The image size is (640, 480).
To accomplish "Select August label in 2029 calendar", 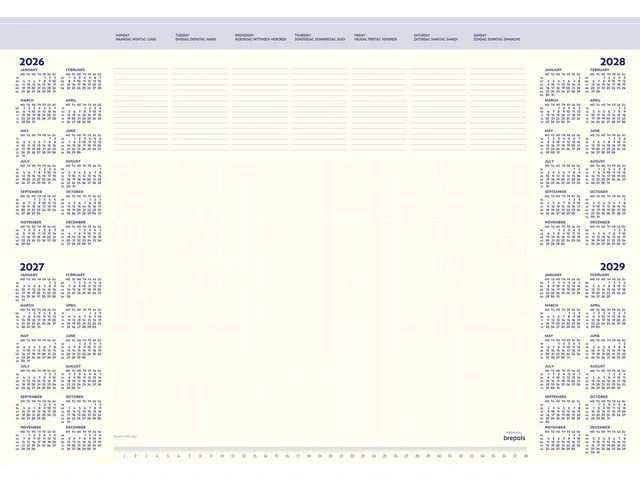I will coord(599,365).
